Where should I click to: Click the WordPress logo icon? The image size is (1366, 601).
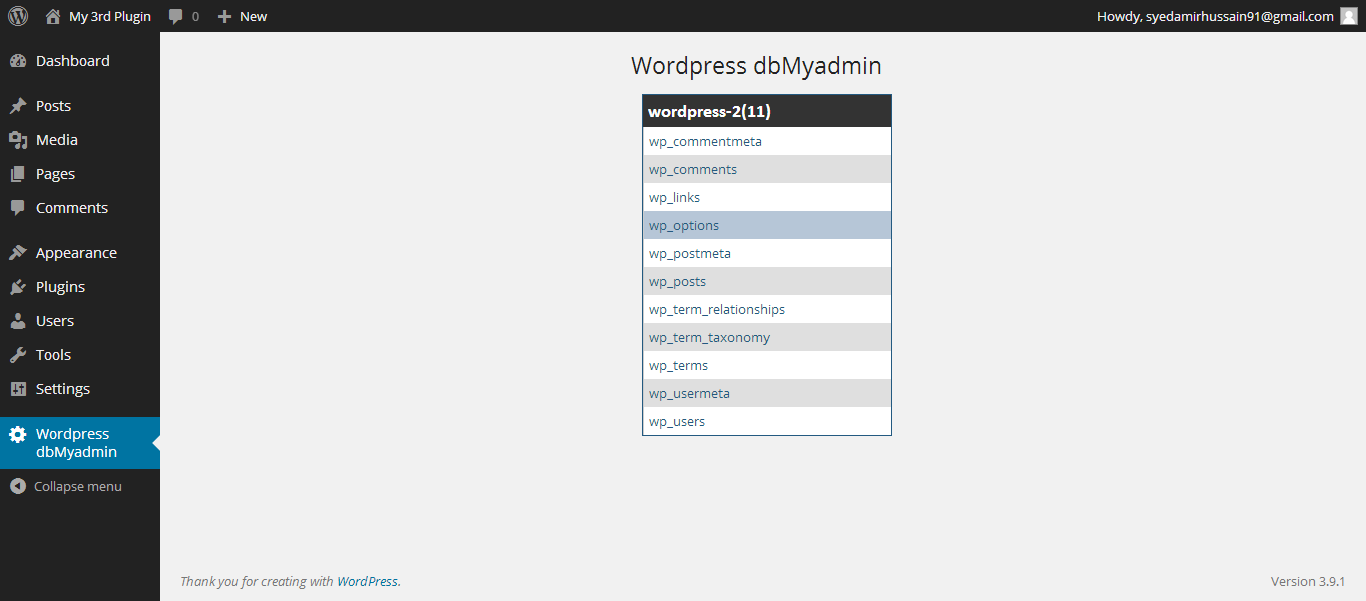[x=18, y=16]
